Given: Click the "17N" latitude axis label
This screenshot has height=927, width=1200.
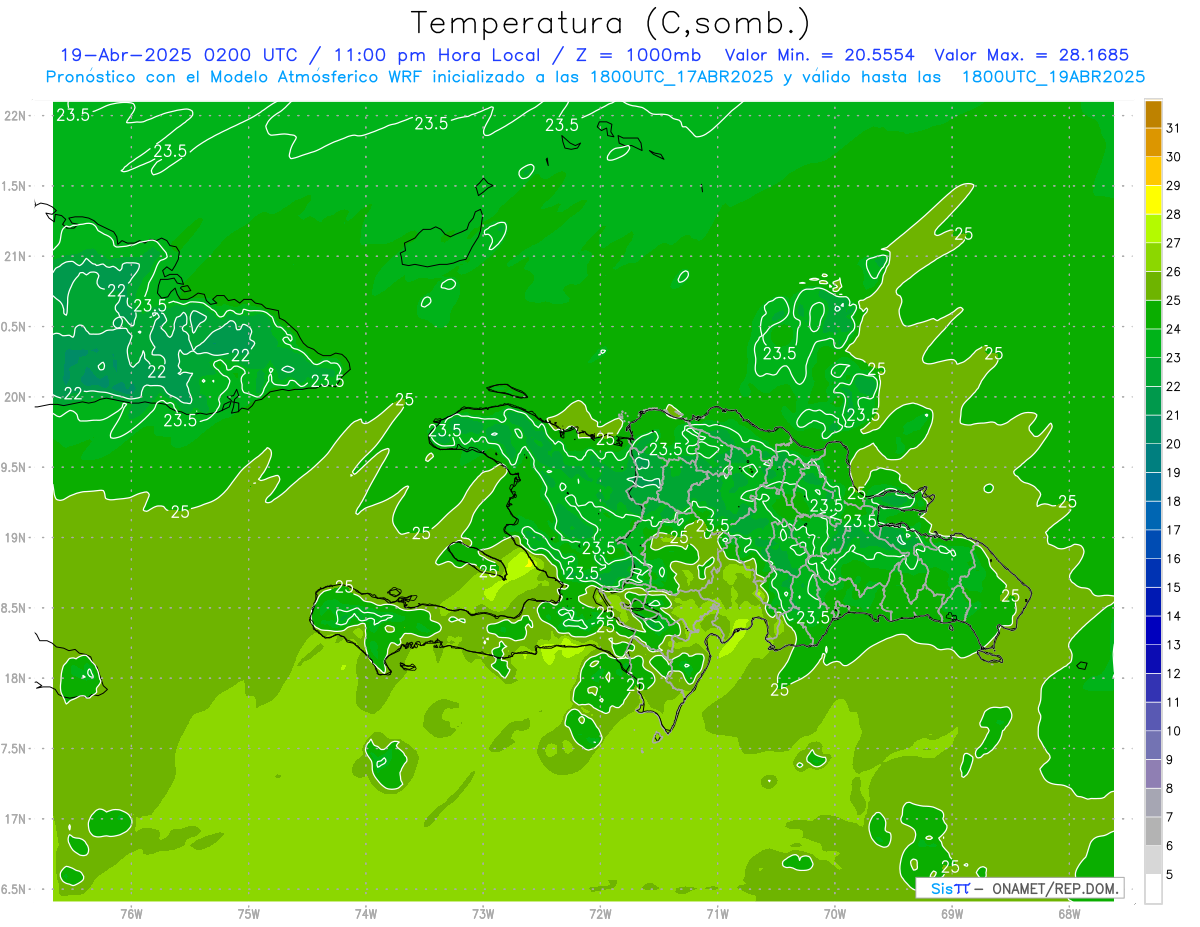Looking at the screenshot, I should pos(14,819).
